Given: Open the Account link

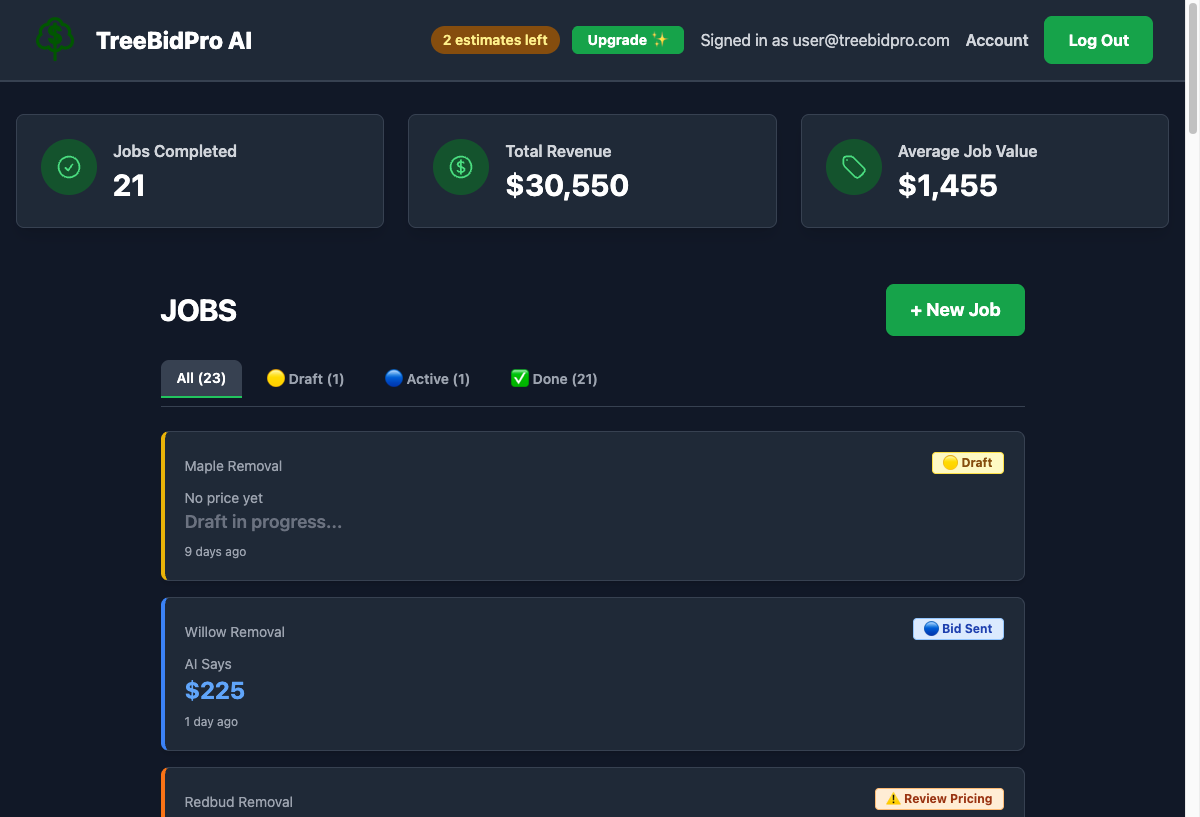Looking at the screenshot, I should click(x=996, y=40).
